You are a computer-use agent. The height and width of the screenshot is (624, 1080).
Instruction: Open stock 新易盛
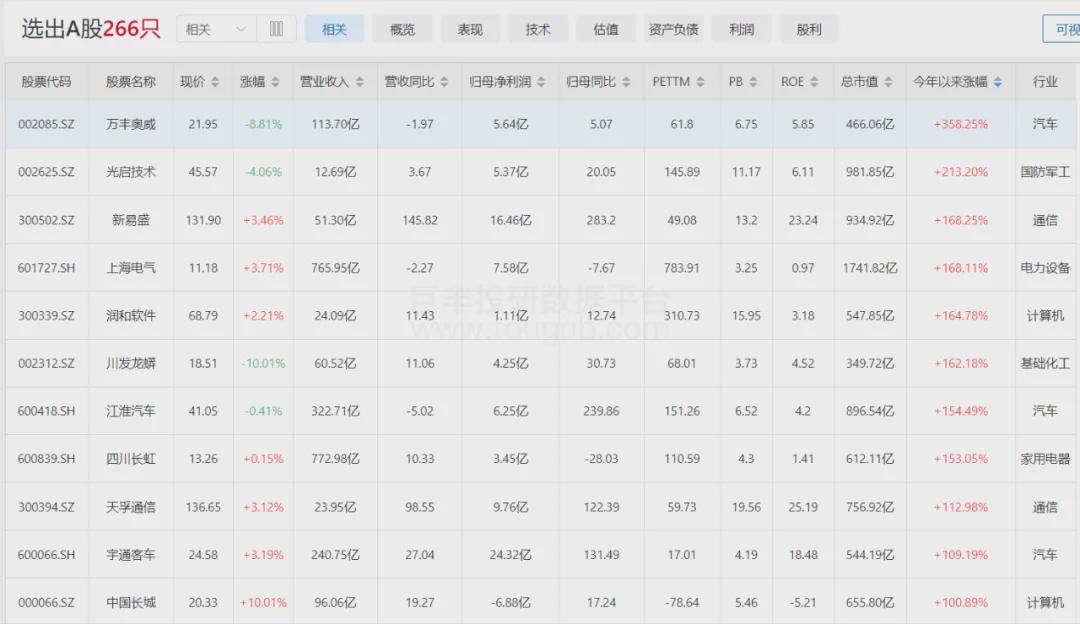(x=131, y=220)
